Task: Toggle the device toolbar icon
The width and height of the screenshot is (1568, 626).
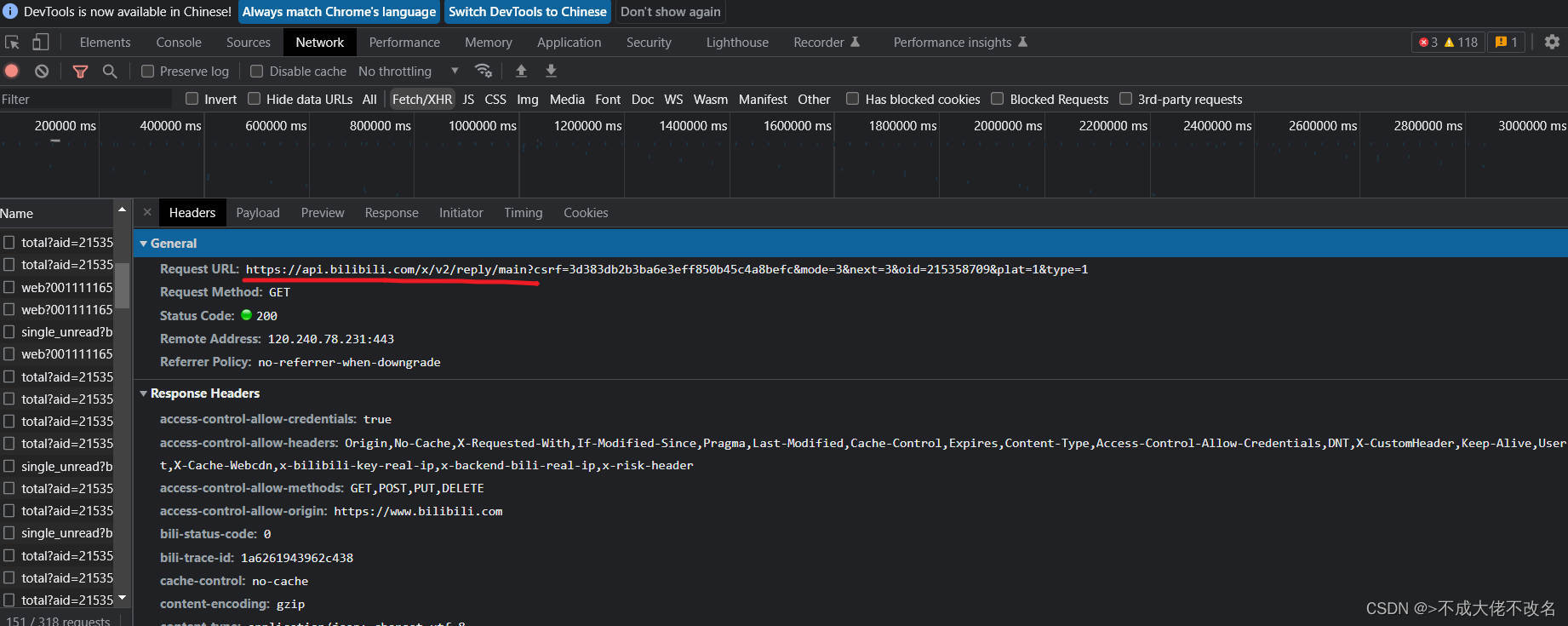Action: (41, 42)
